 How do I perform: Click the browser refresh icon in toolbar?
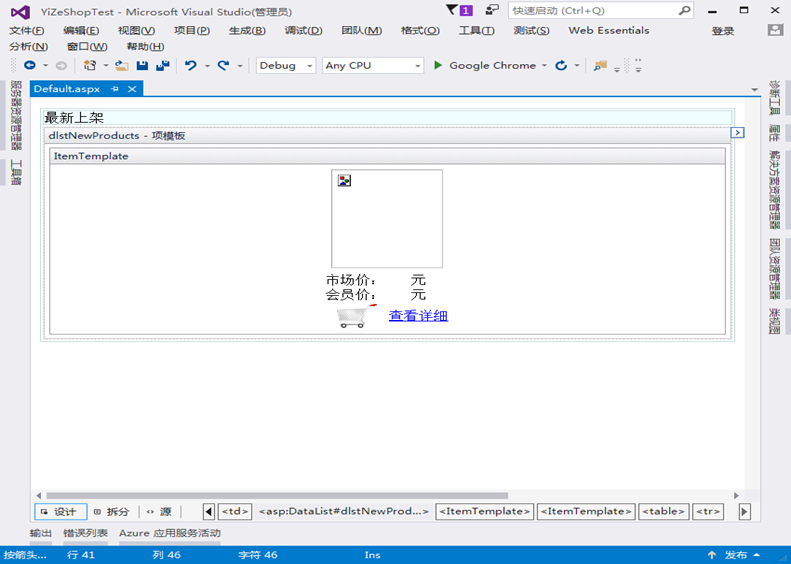(x=561, y=66)
